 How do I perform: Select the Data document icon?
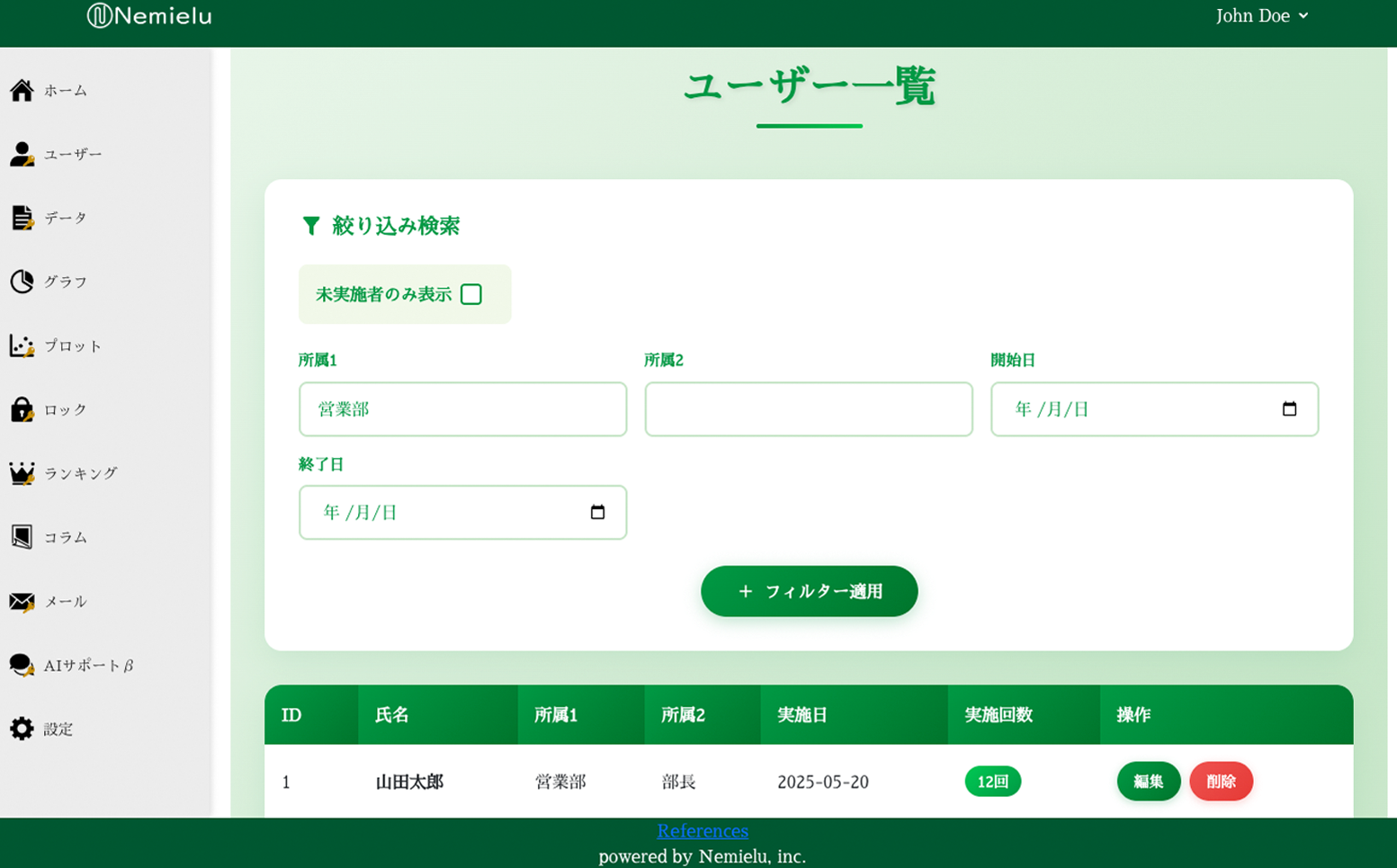22,218
